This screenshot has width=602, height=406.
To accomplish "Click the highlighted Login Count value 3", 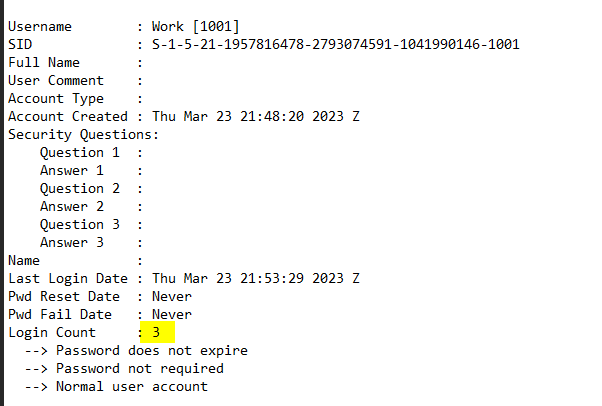I will click(157, 332).
